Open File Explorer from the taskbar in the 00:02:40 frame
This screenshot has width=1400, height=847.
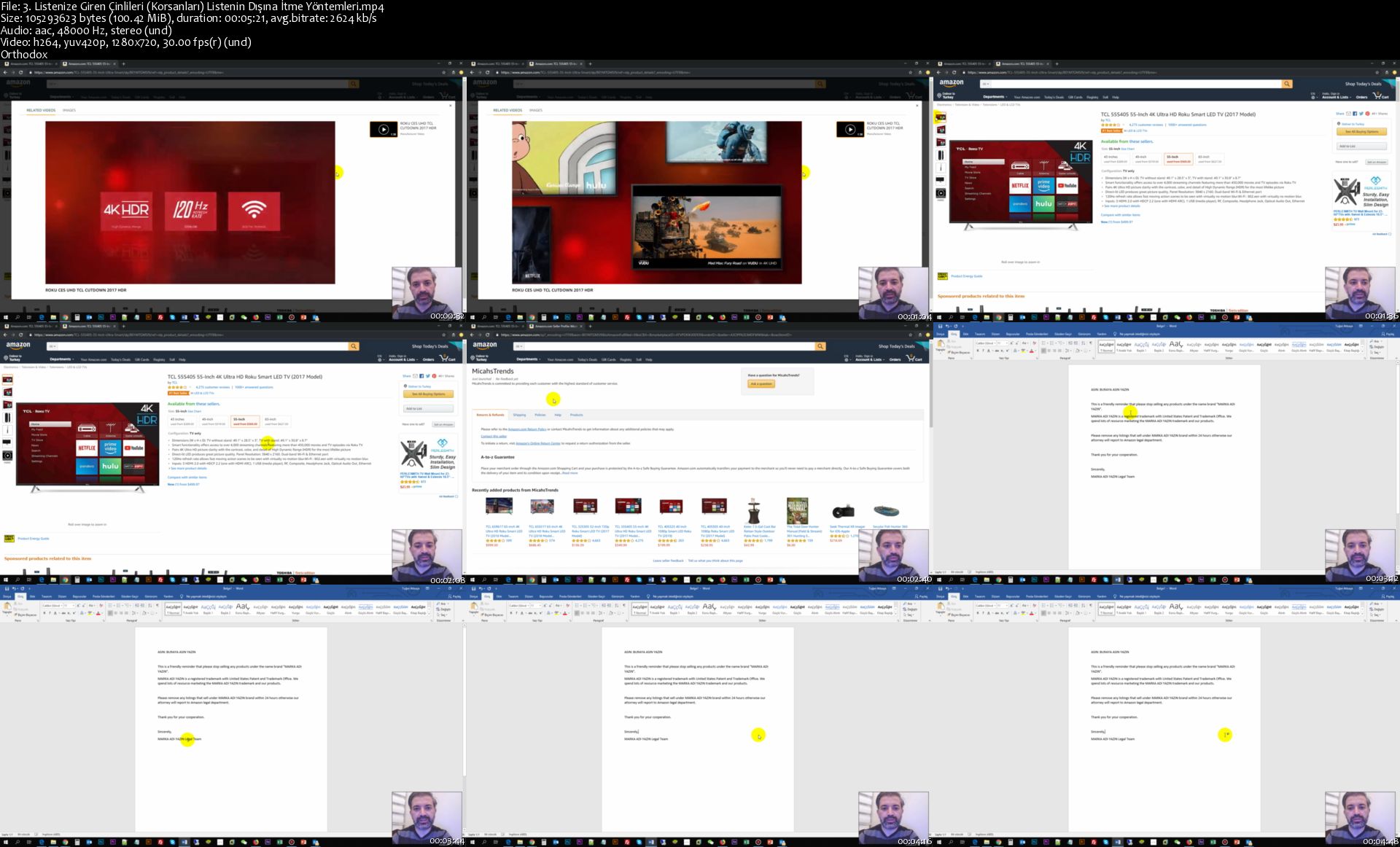click(520, 580)
